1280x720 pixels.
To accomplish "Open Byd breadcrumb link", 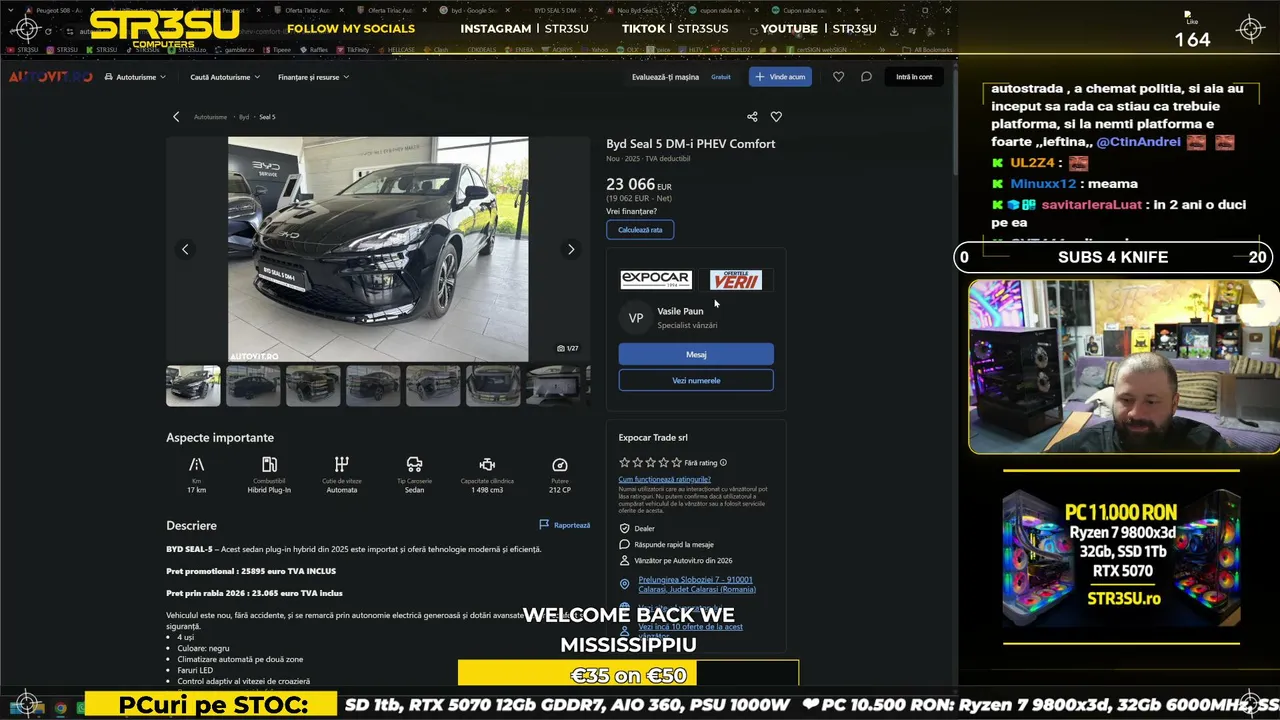I will click(x=244, y=117).
